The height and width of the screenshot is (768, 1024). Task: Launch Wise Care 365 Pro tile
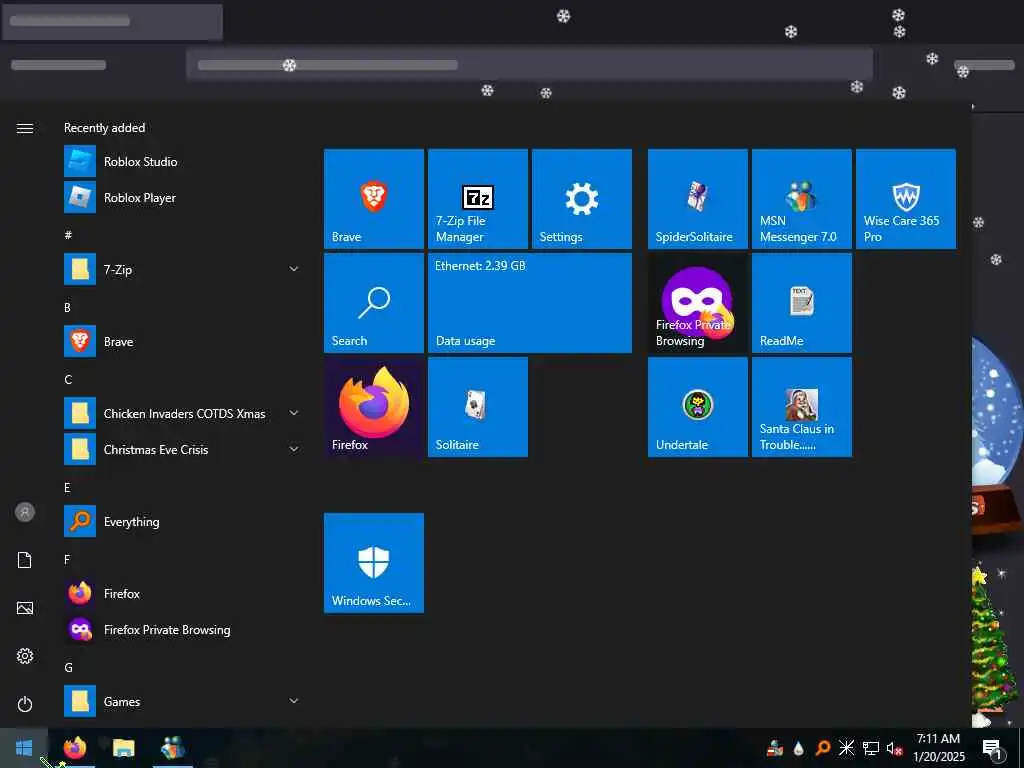[x=905, y=199]
